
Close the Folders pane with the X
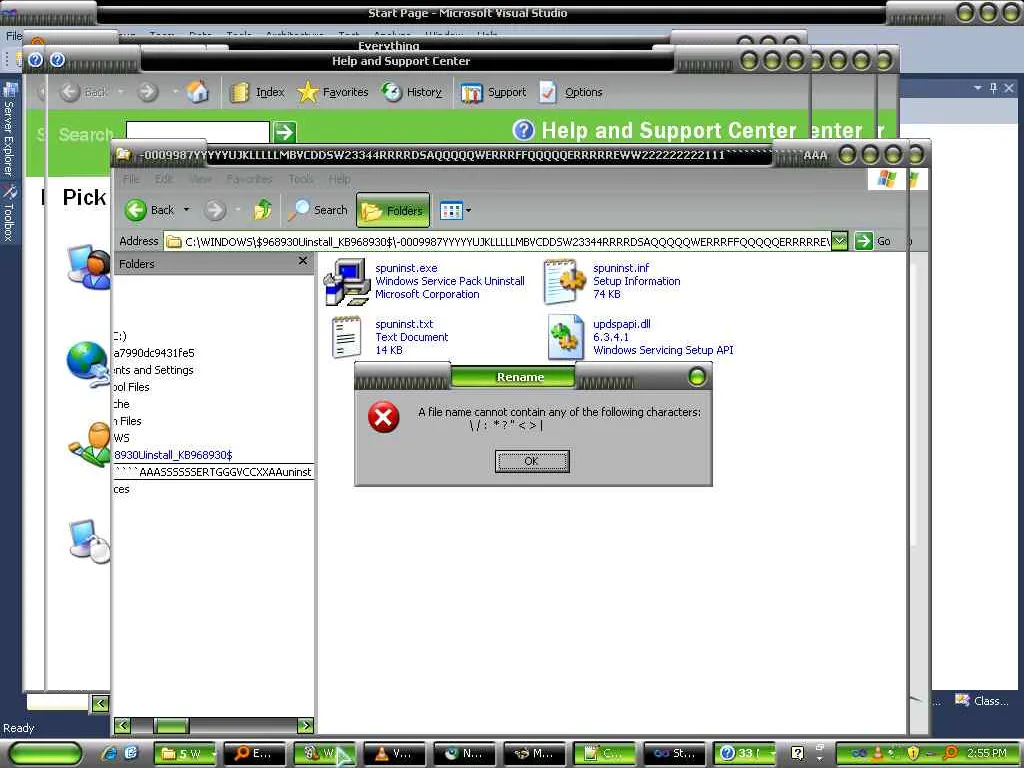pyautogui.click(x=302, y=261)
